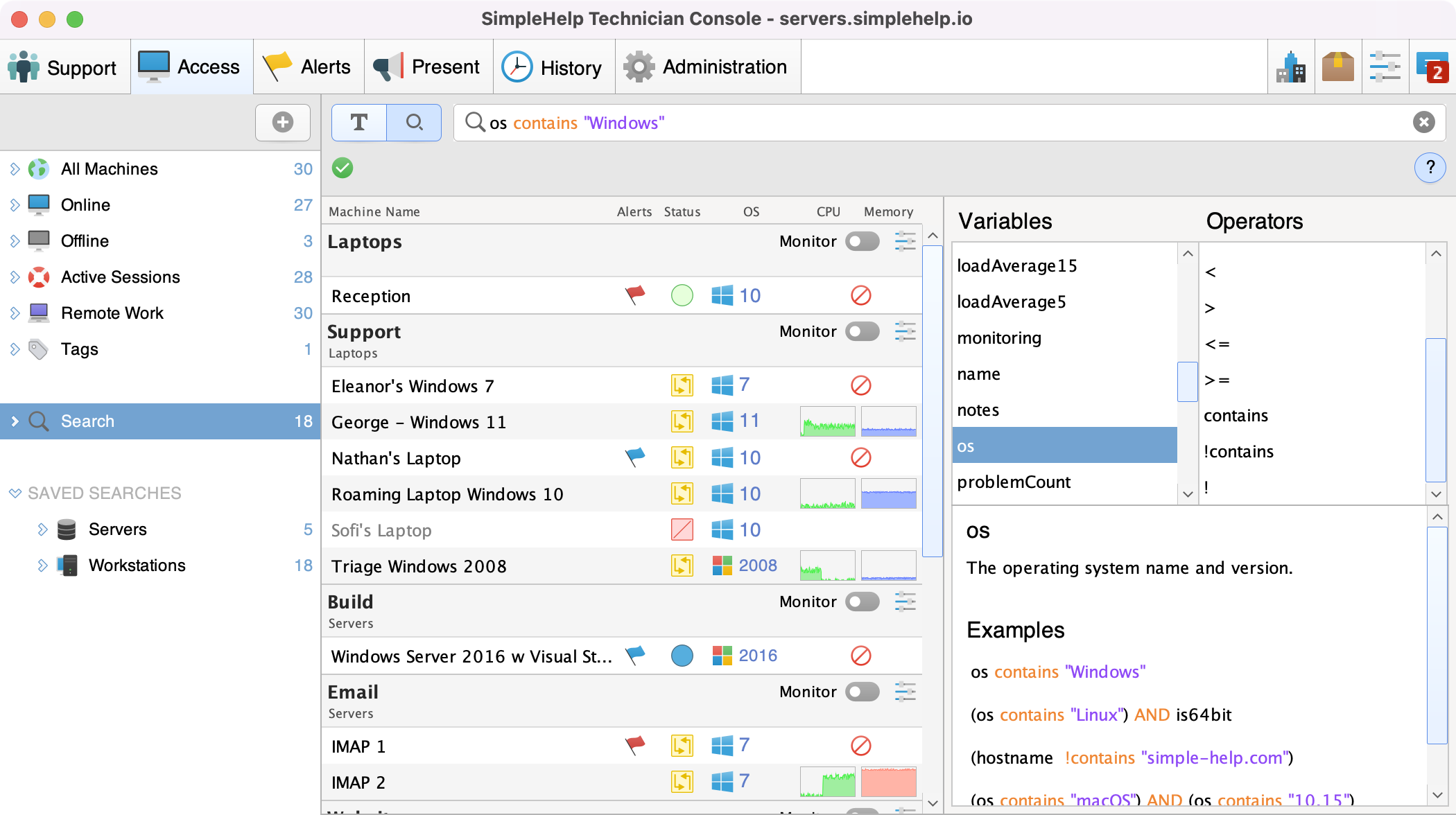Open the Access tab
This screenshot has width=1456, height=815.
pos(191,67)
